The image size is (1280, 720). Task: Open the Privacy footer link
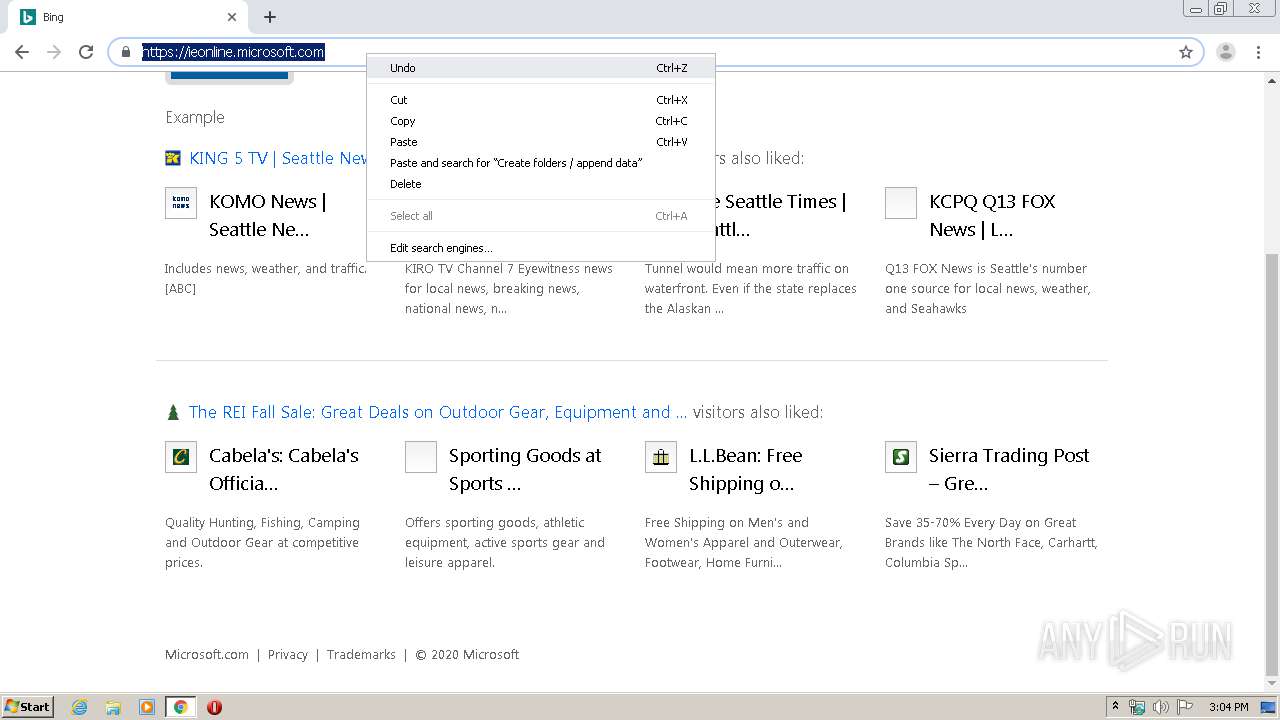click(288, 655)
